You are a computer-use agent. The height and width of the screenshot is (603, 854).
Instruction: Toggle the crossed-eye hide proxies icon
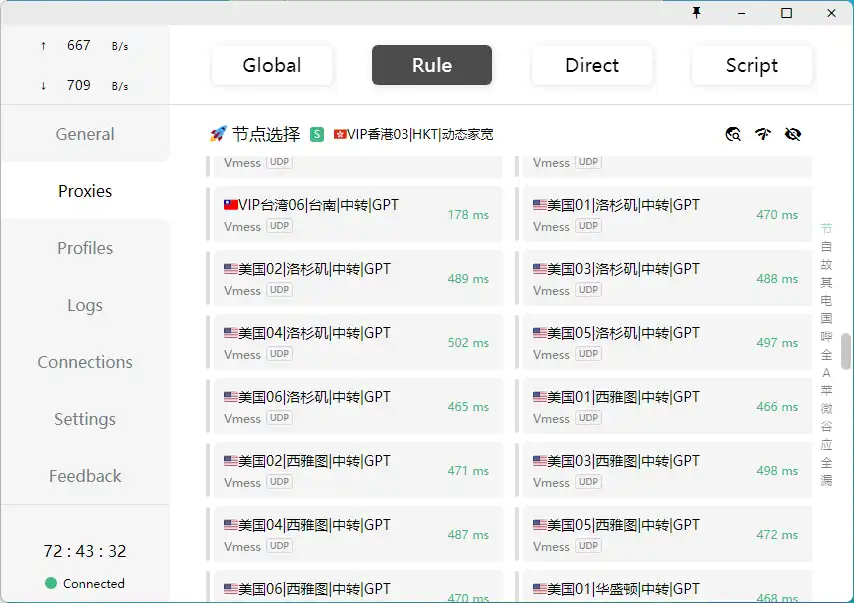[792, 134]
